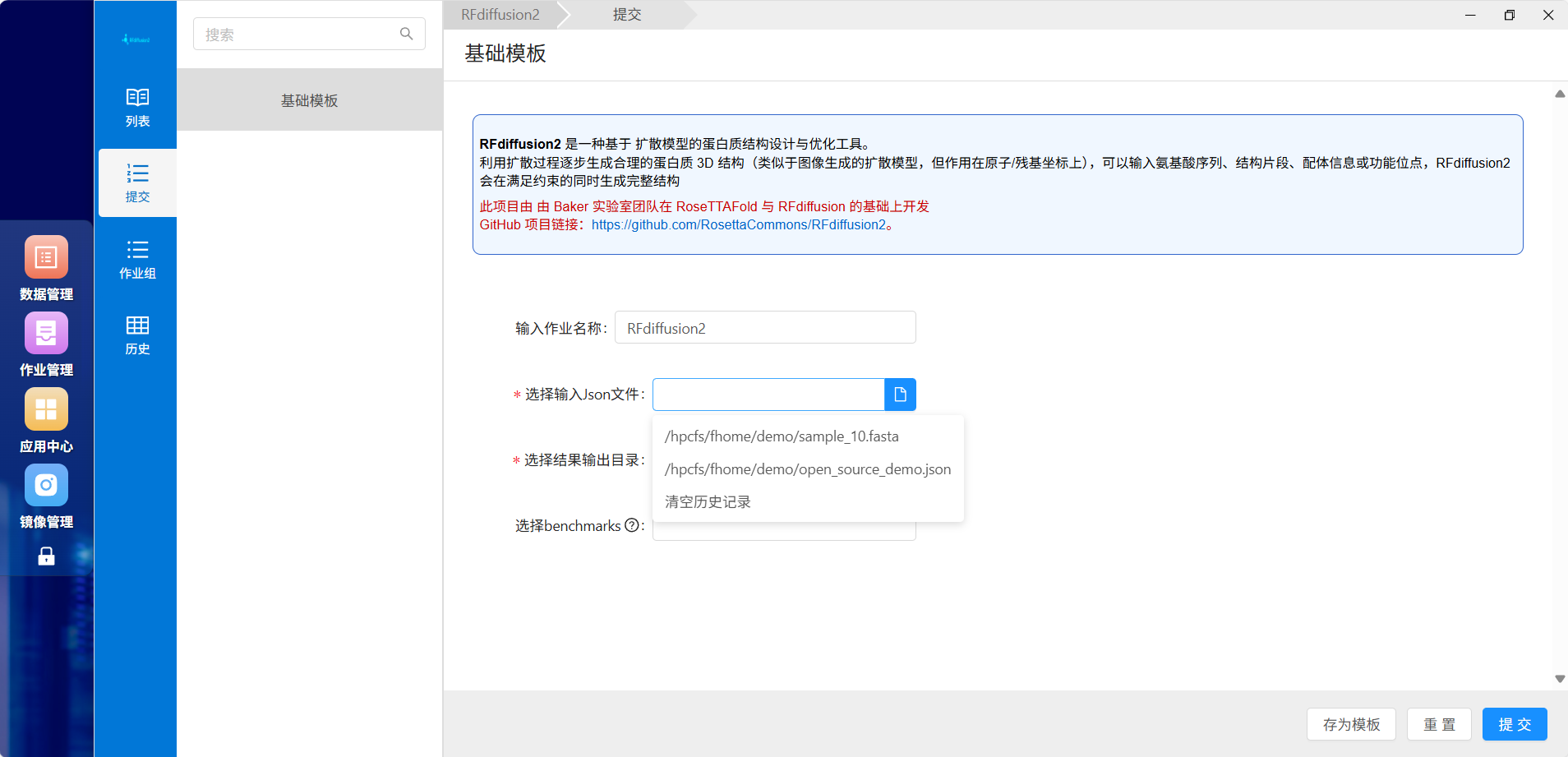Click the blue 提交 submit button

pyautogui.click(x=1515, y=724)
